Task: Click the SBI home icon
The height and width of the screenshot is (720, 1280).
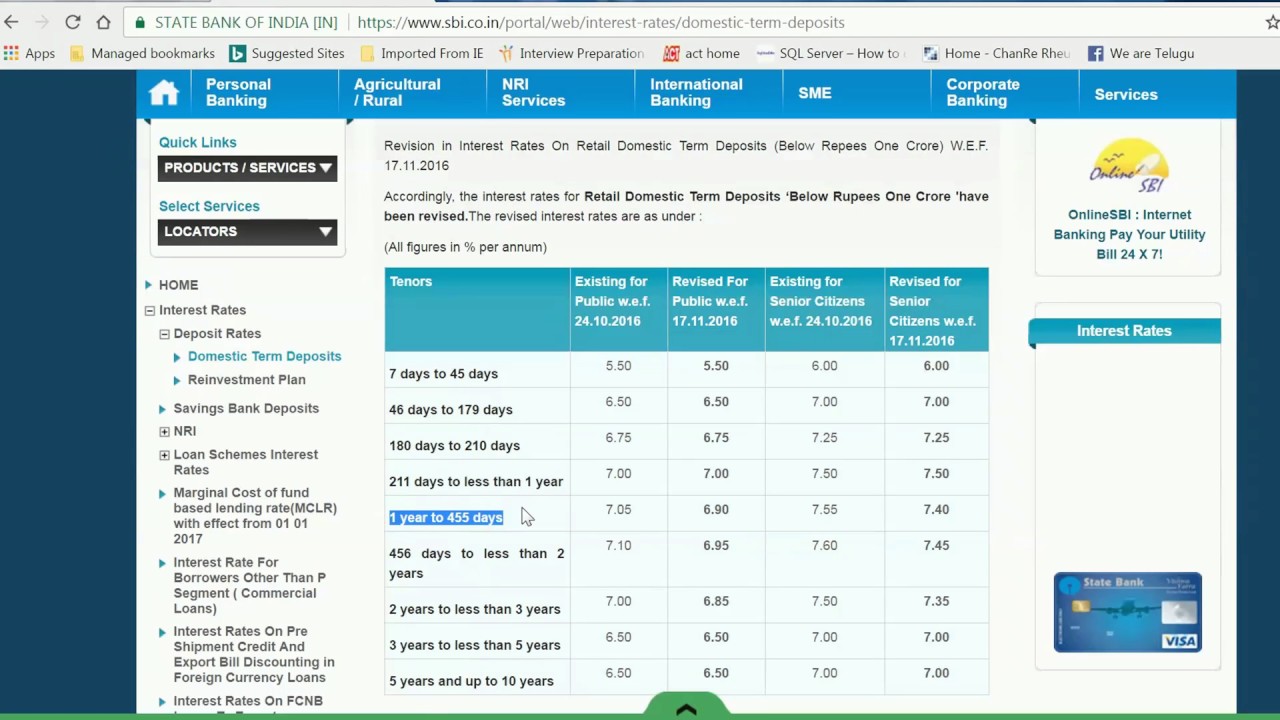Action: 164,93
